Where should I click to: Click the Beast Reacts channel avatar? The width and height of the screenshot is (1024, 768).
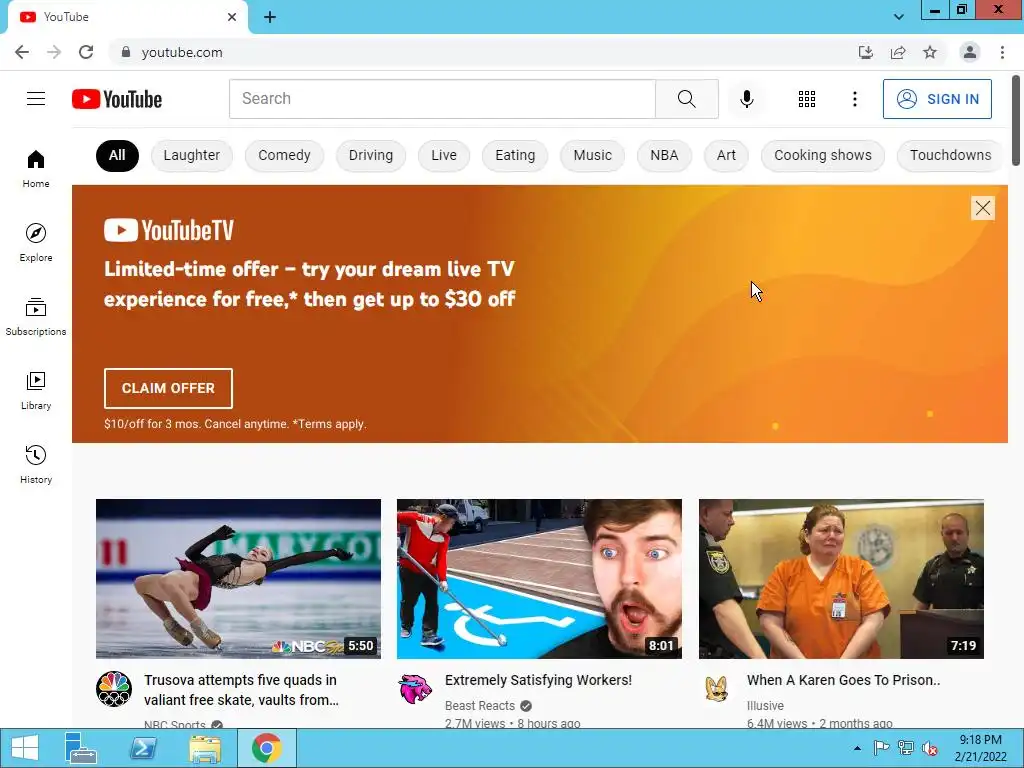(x=415, y=689)
